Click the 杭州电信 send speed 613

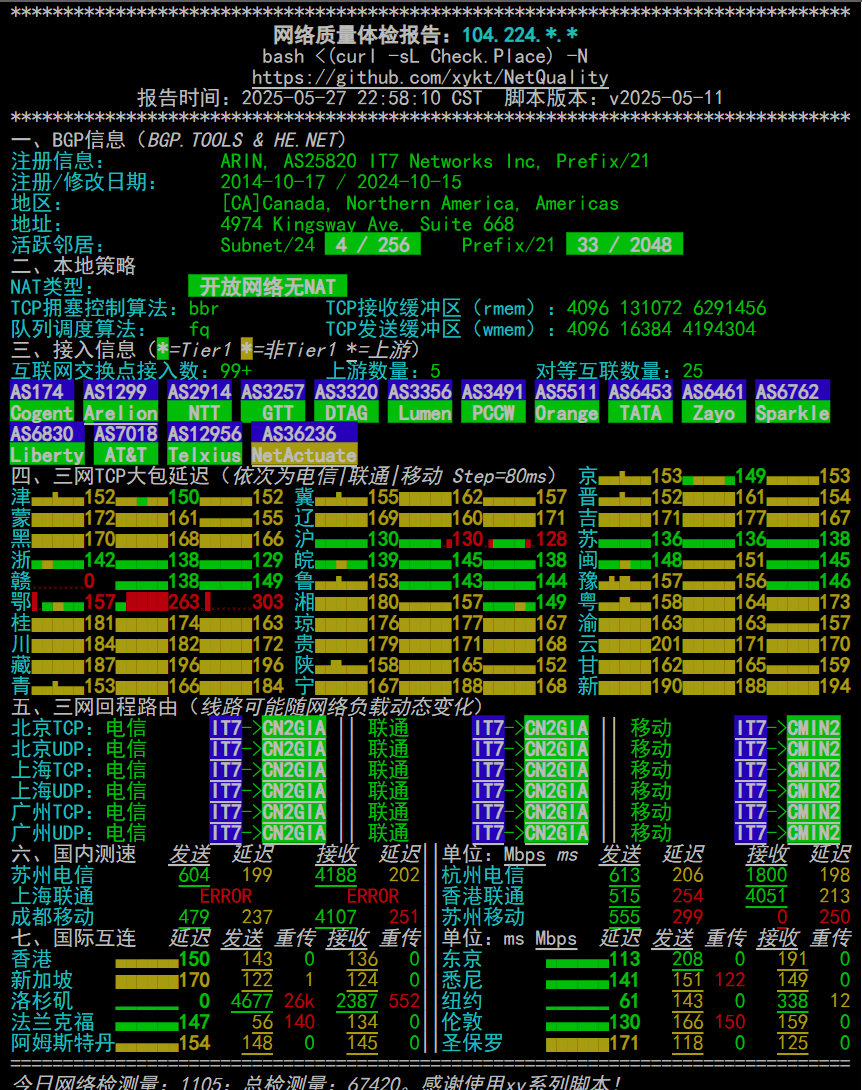tap(624, 875)
